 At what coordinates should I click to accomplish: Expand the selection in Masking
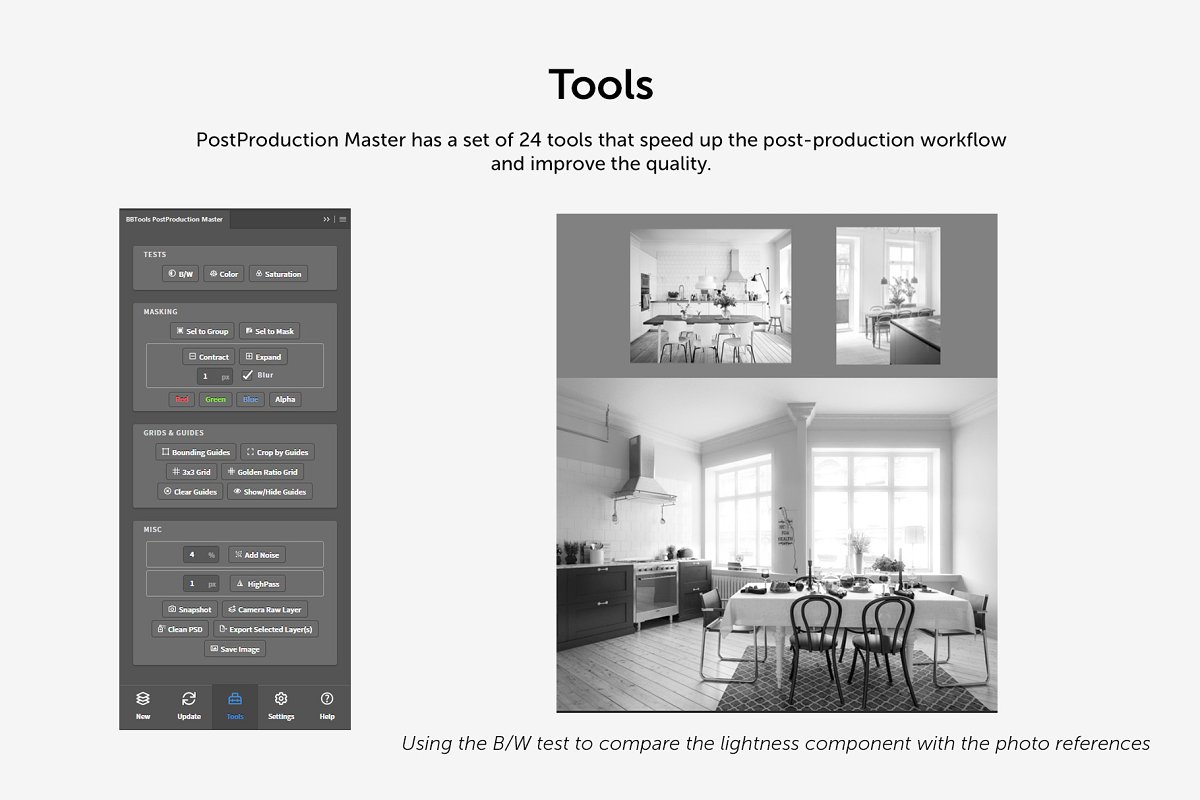(263, 356)
